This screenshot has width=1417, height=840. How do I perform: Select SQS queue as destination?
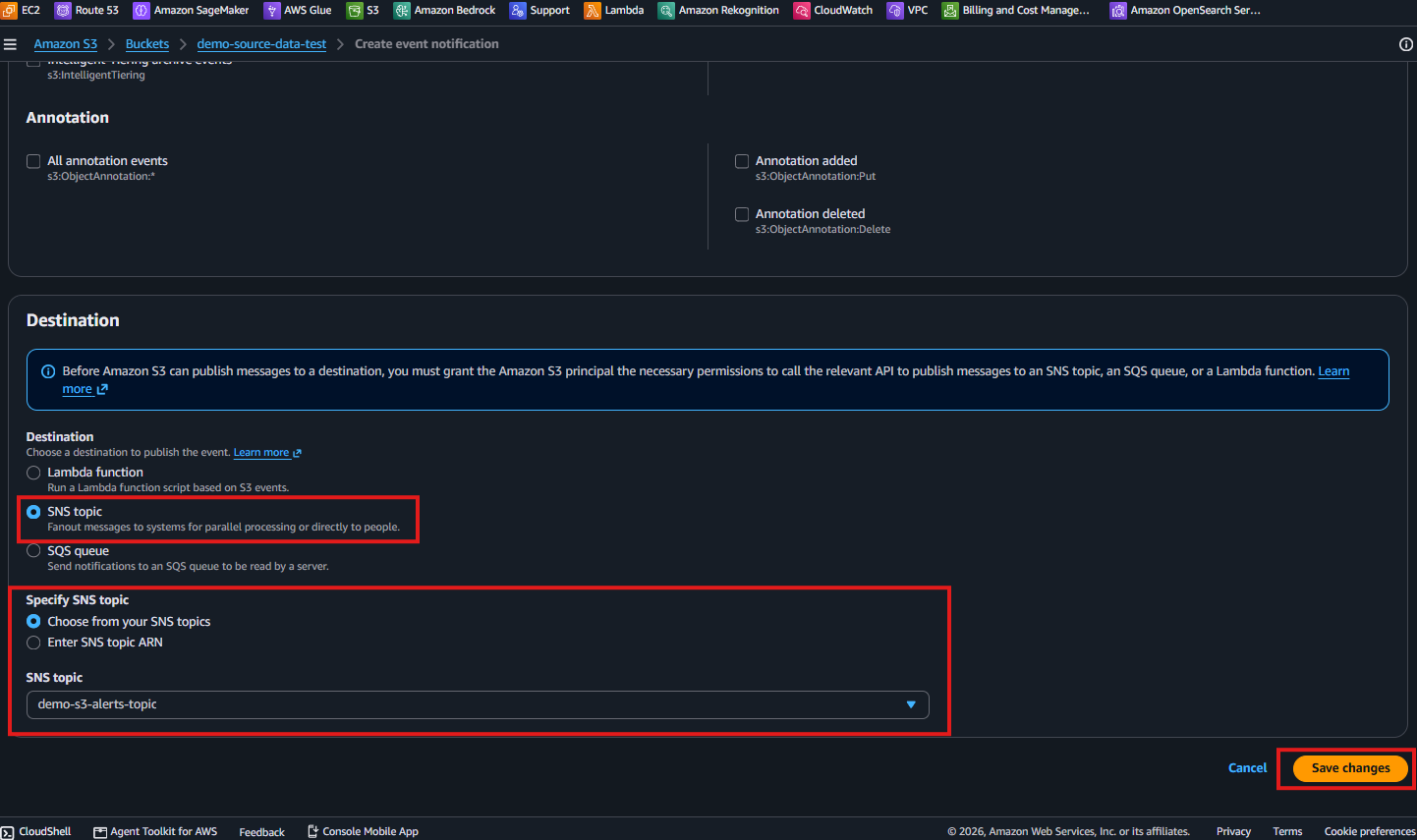(33, 551)
